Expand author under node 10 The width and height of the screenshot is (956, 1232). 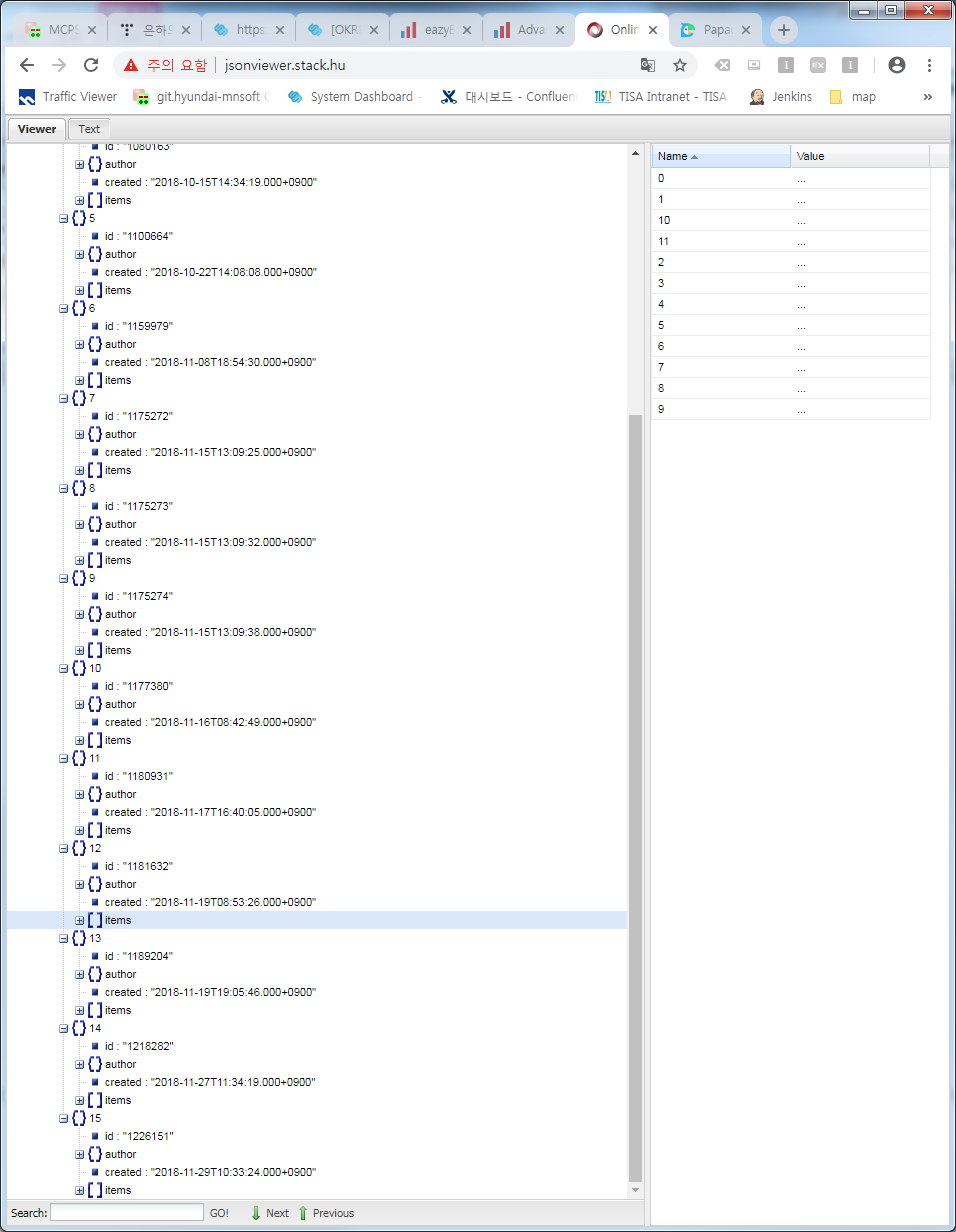[x=80, y=704]
